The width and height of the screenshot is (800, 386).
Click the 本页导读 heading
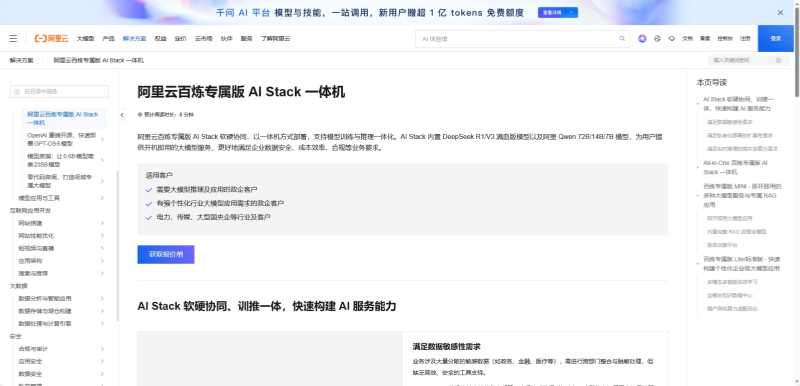coord(711,83)
